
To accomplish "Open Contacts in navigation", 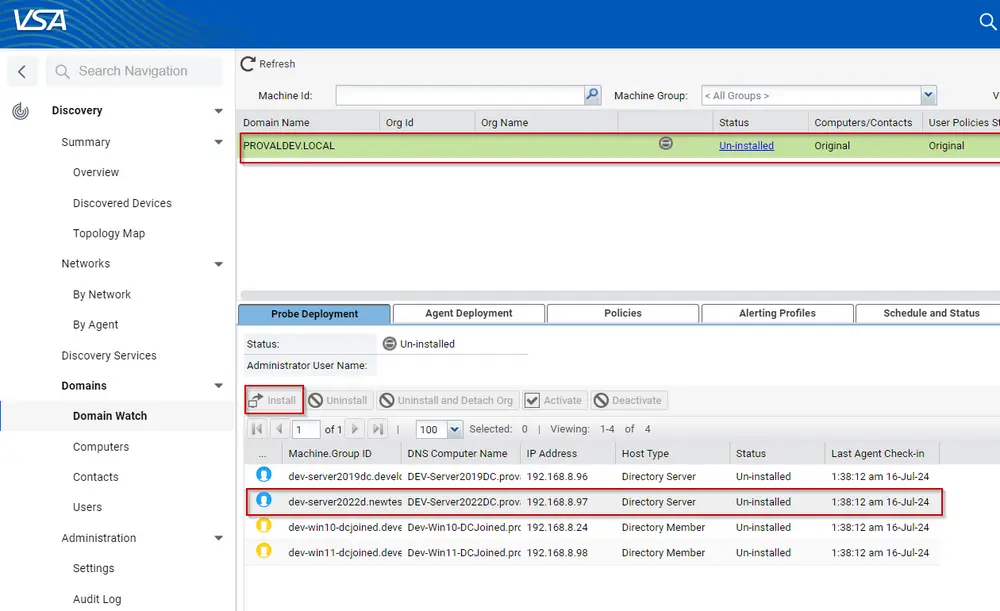I will point(96,477).
